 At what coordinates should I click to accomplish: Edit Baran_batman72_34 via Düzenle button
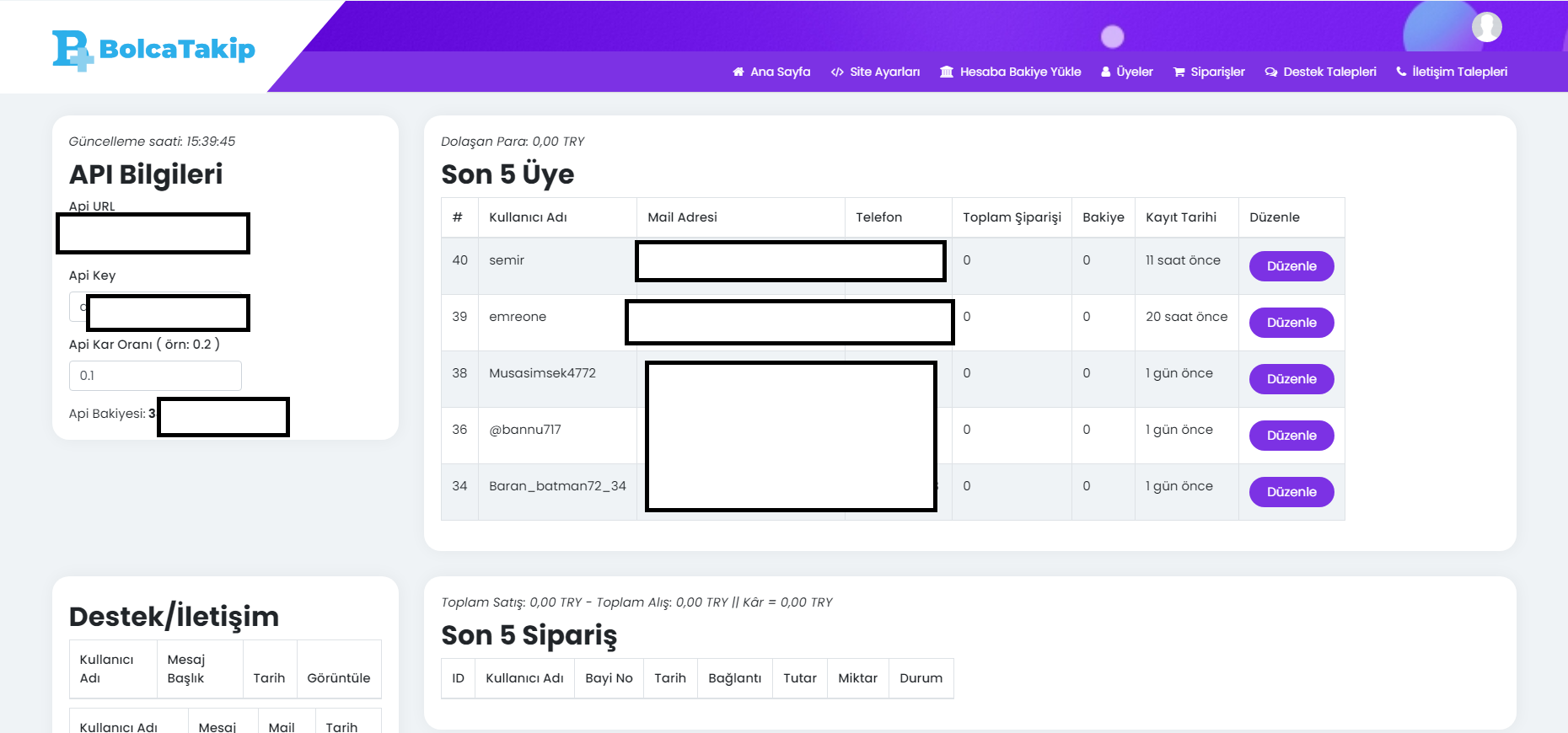coord(1291,492)
